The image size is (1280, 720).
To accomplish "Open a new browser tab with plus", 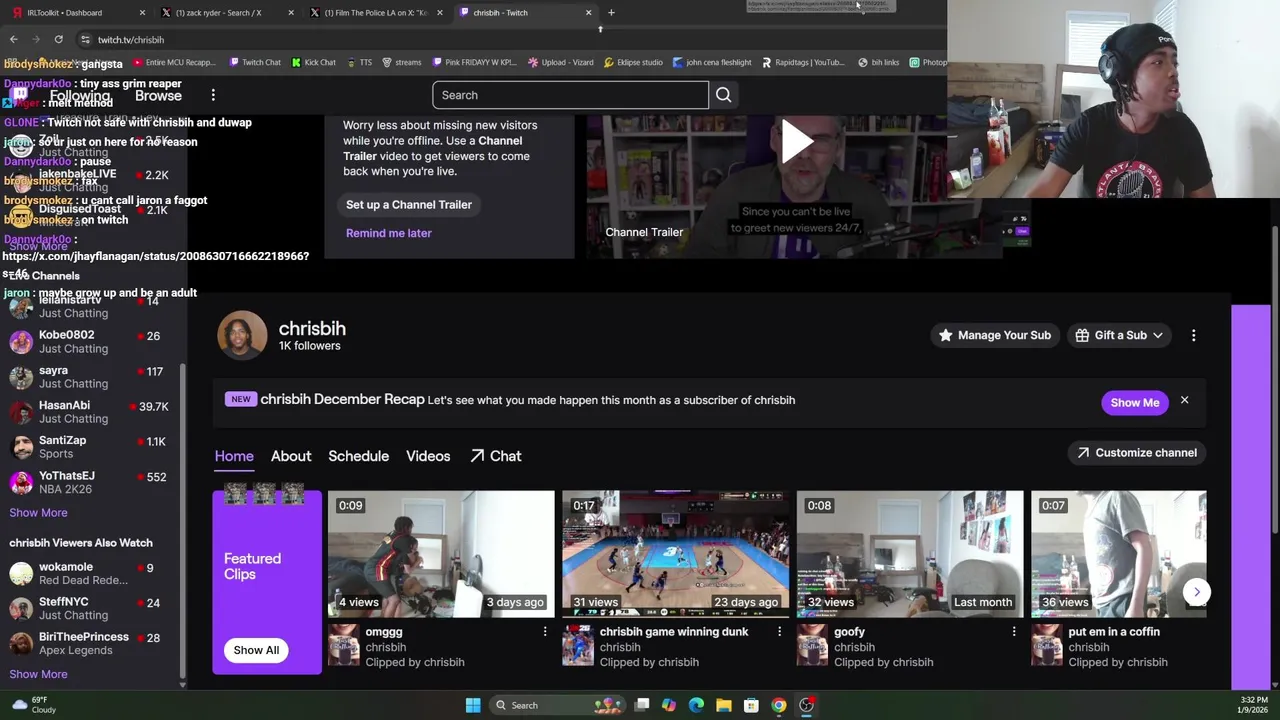I will click(x=611, y=13).
